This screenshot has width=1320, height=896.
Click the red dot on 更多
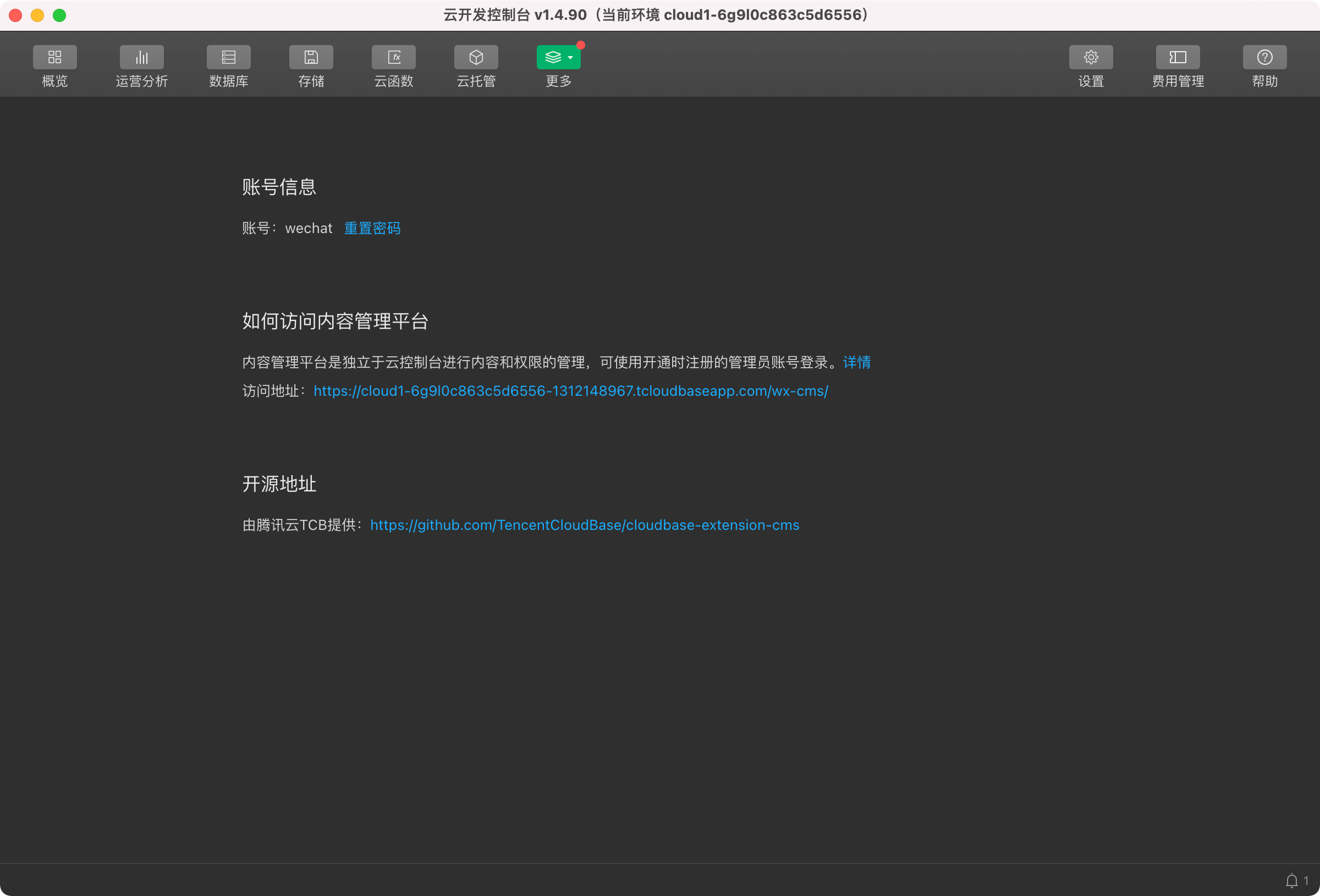tap(580, 45)
